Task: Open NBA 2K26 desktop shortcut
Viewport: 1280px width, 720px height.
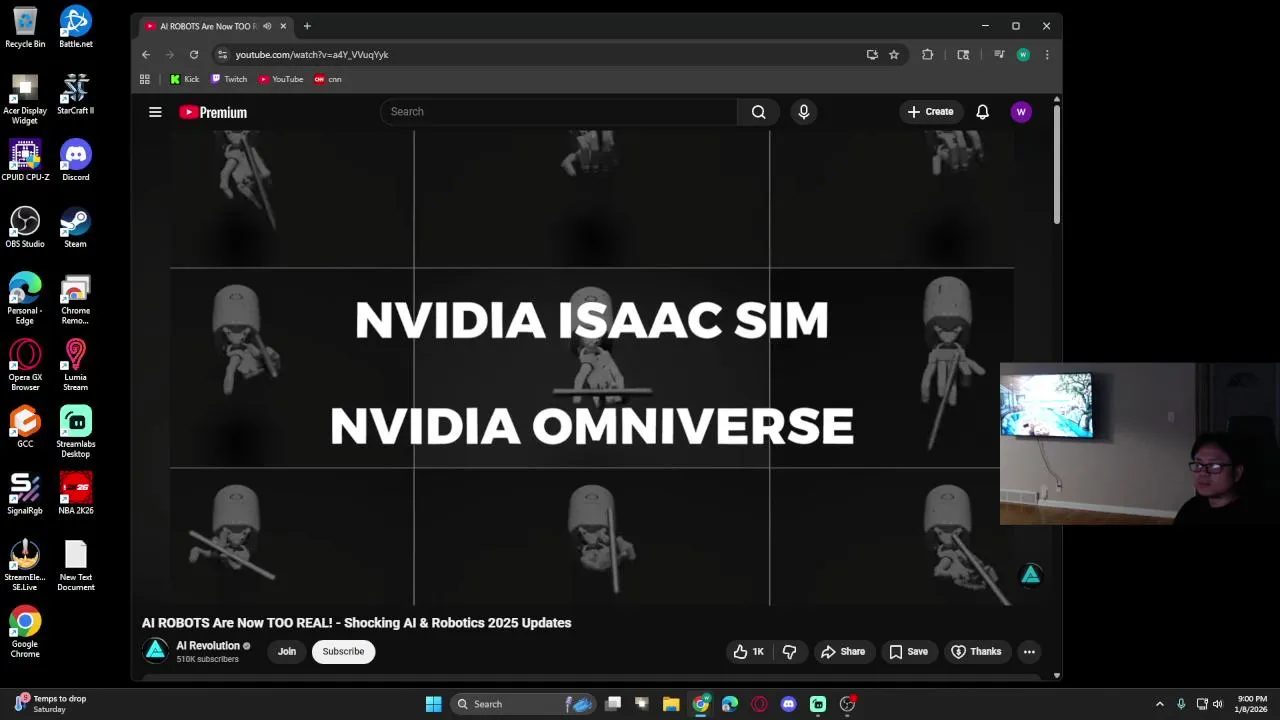Action: [75, 493]
